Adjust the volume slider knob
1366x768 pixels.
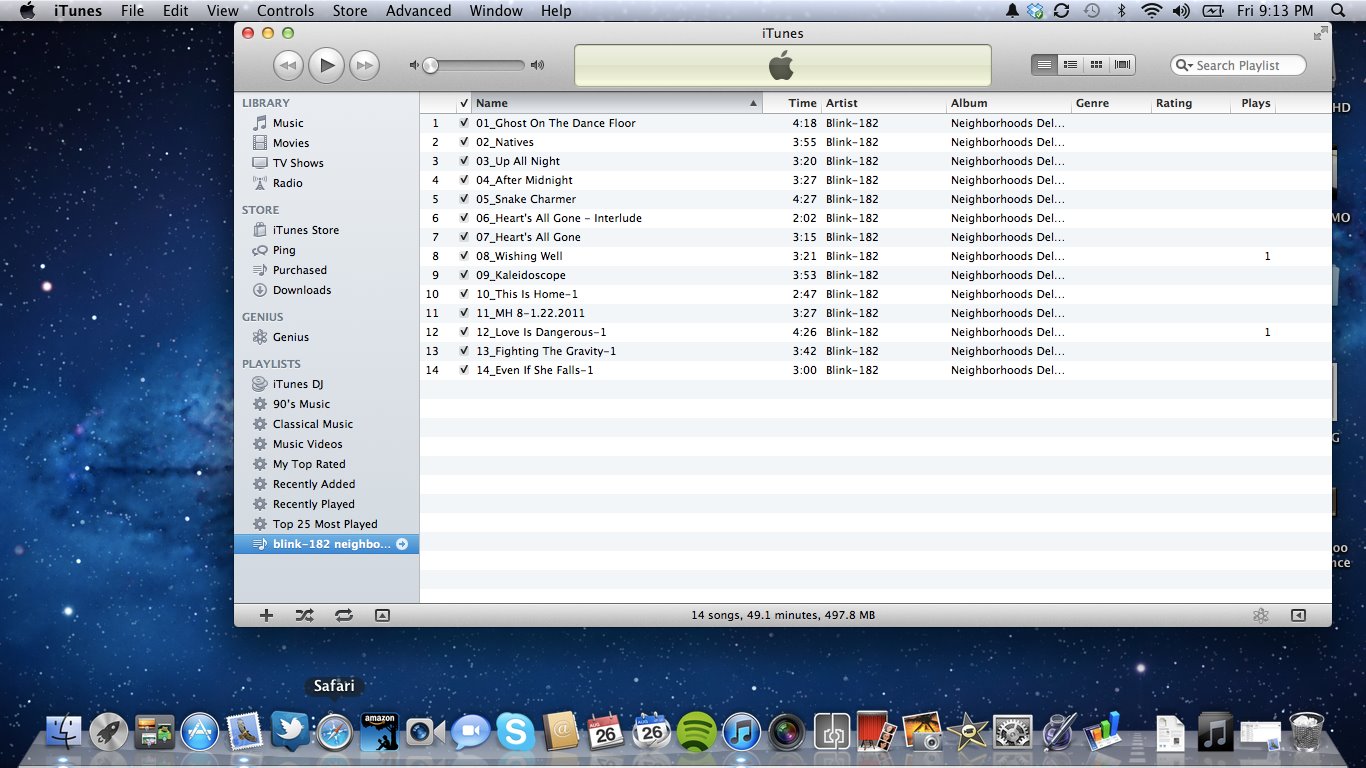[x=430, y=65]
